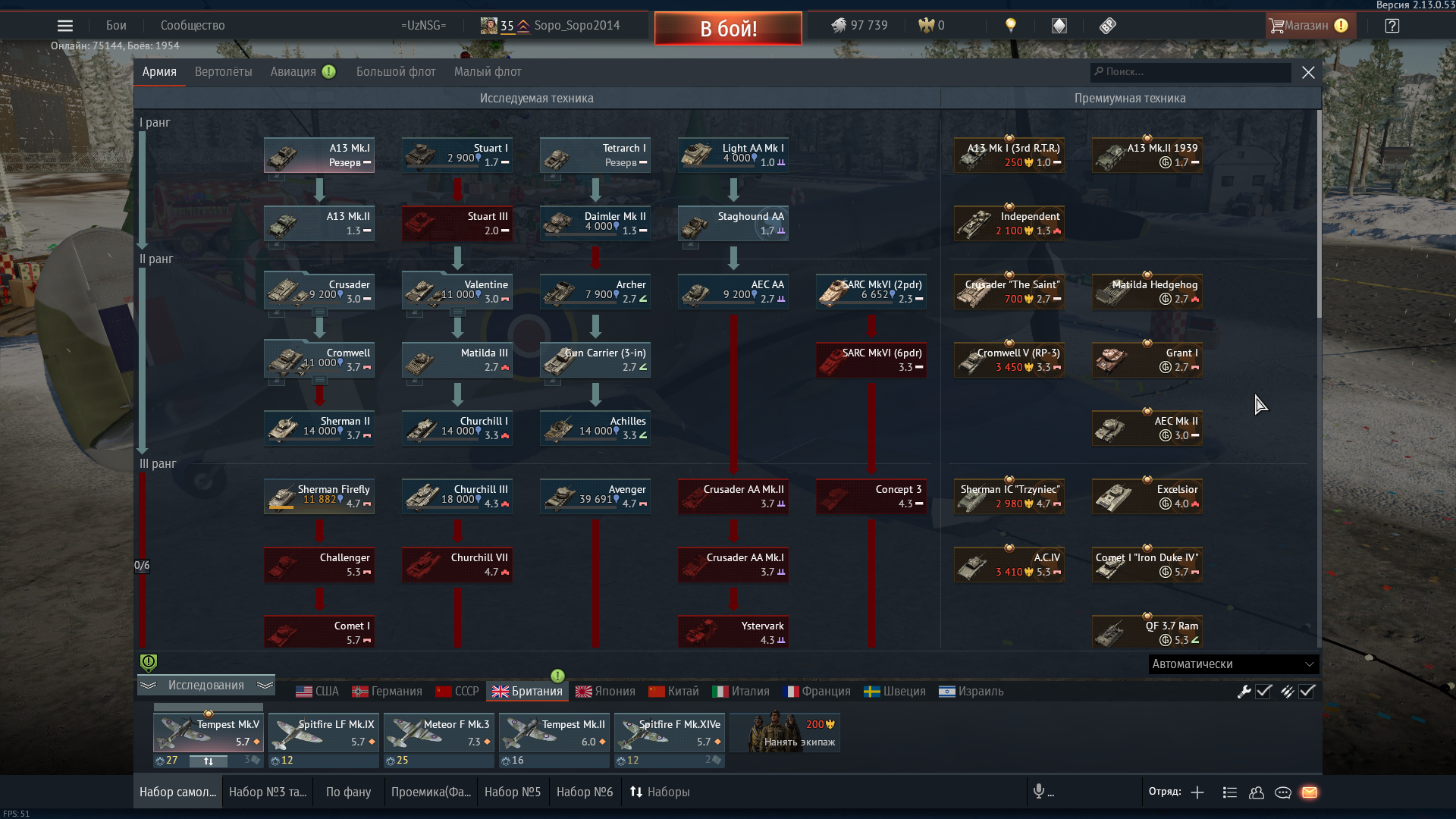Click the wrench auto-repair icon
Viewport: 1456px width, 819px height.
[1244, 692]
